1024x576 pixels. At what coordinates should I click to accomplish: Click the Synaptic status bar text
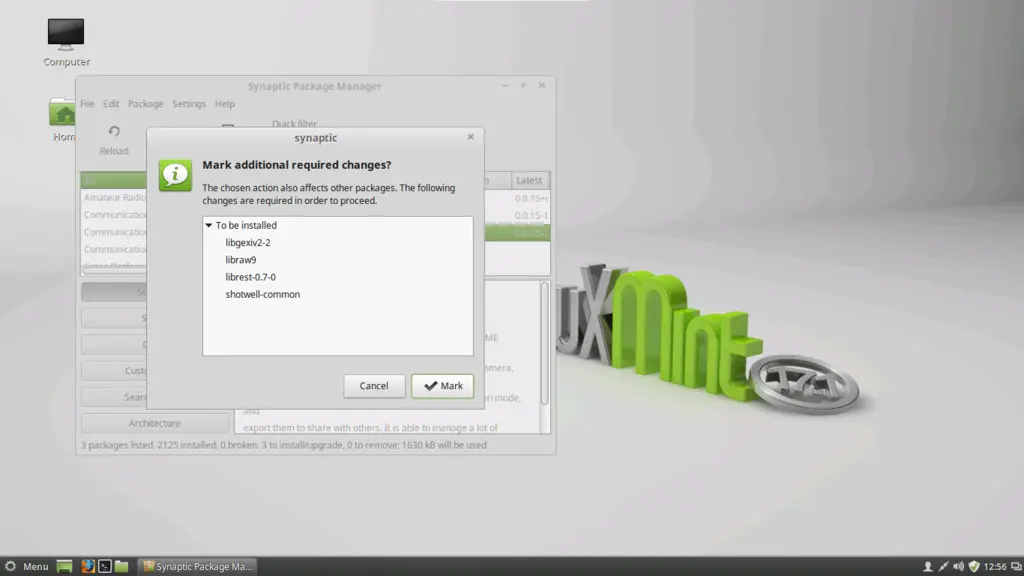coord(283,445)
